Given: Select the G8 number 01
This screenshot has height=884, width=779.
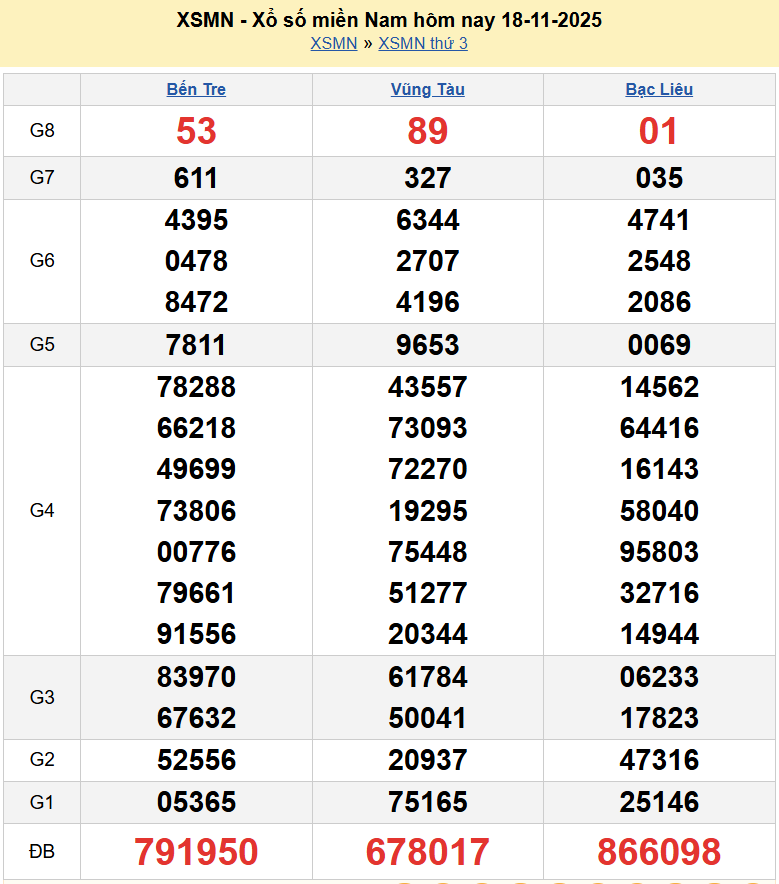Looking at the screenshot, I should coord(659,131).
